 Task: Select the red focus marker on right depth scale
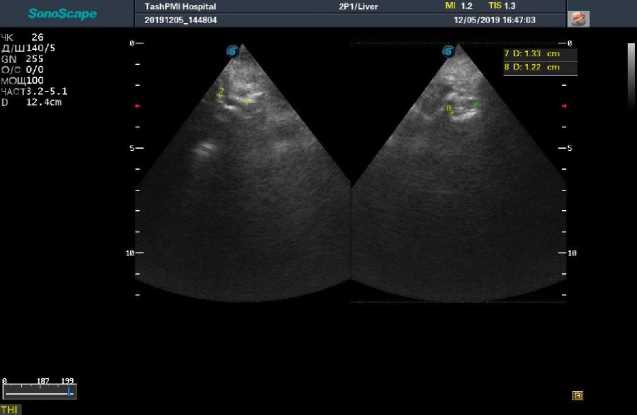point(564,106)
